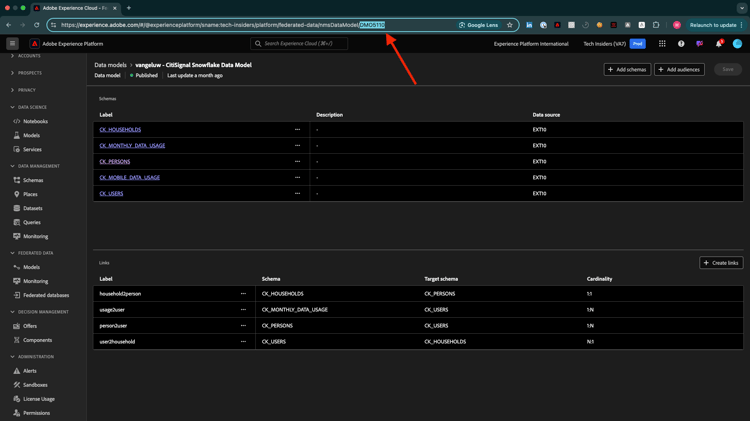Viewport: 750px width, 421px height.
Task: Go back in browser history
Action: point(9,25)
